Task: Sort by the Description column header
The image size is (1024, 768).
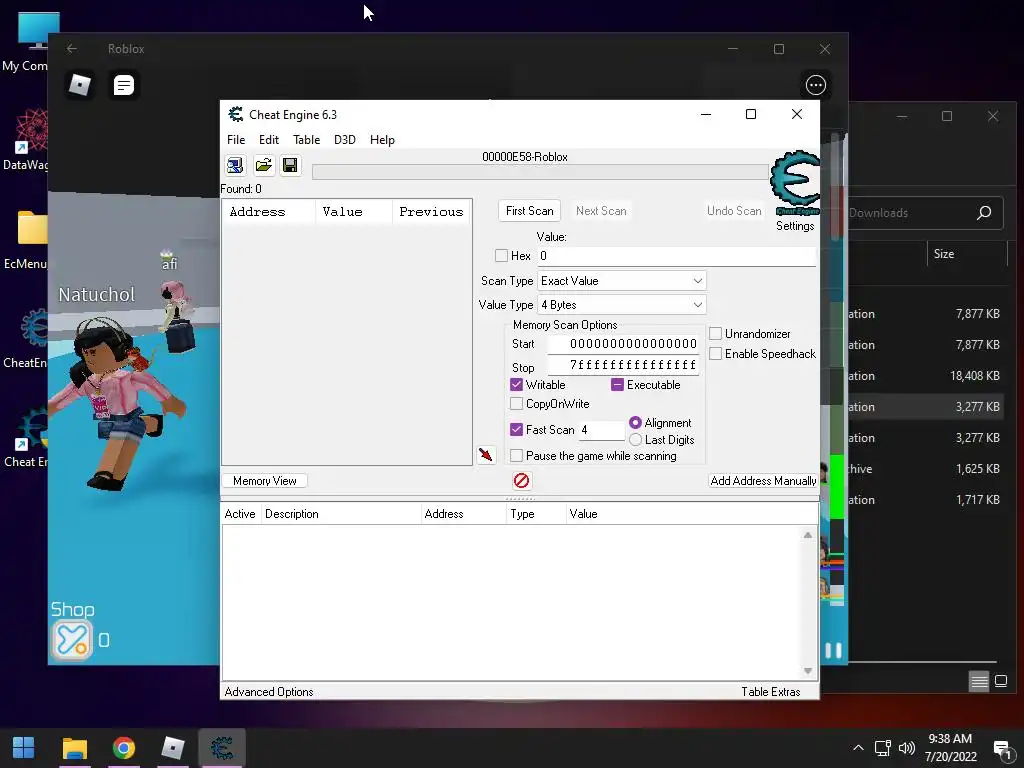Action: (x=342, y=514)
